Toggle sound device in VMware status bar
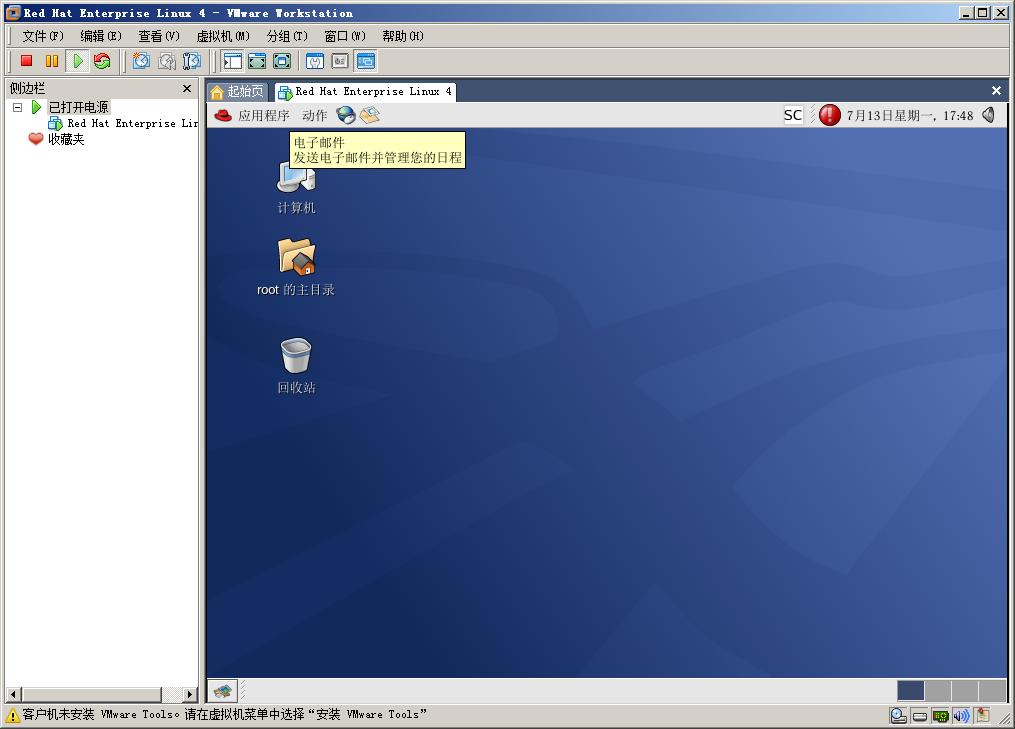Viewport: 1015px width, 729px height. [x=961, y=715]
